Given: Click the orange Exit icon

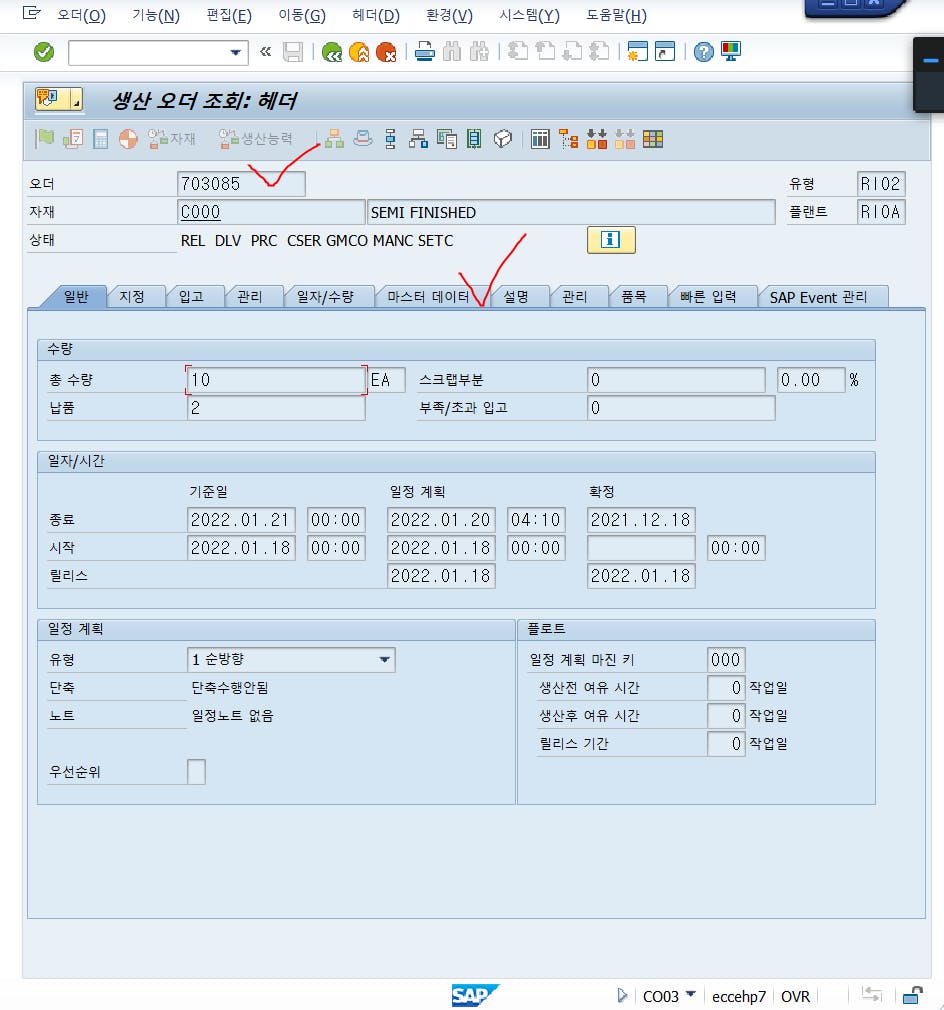Looking at the screenshot, I should pyautogui.click(x=359, y=52).
